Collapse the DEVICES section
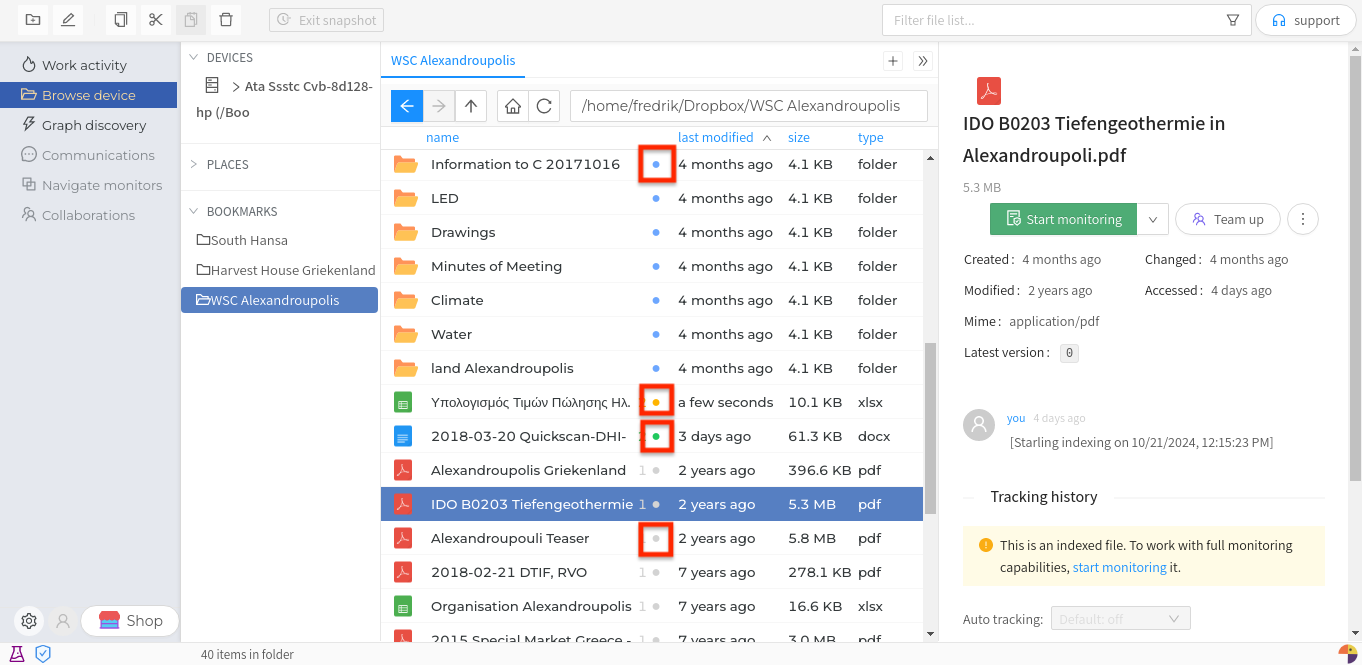The image size is (1362, 665). pyautogui.click(x=194, y=57)
